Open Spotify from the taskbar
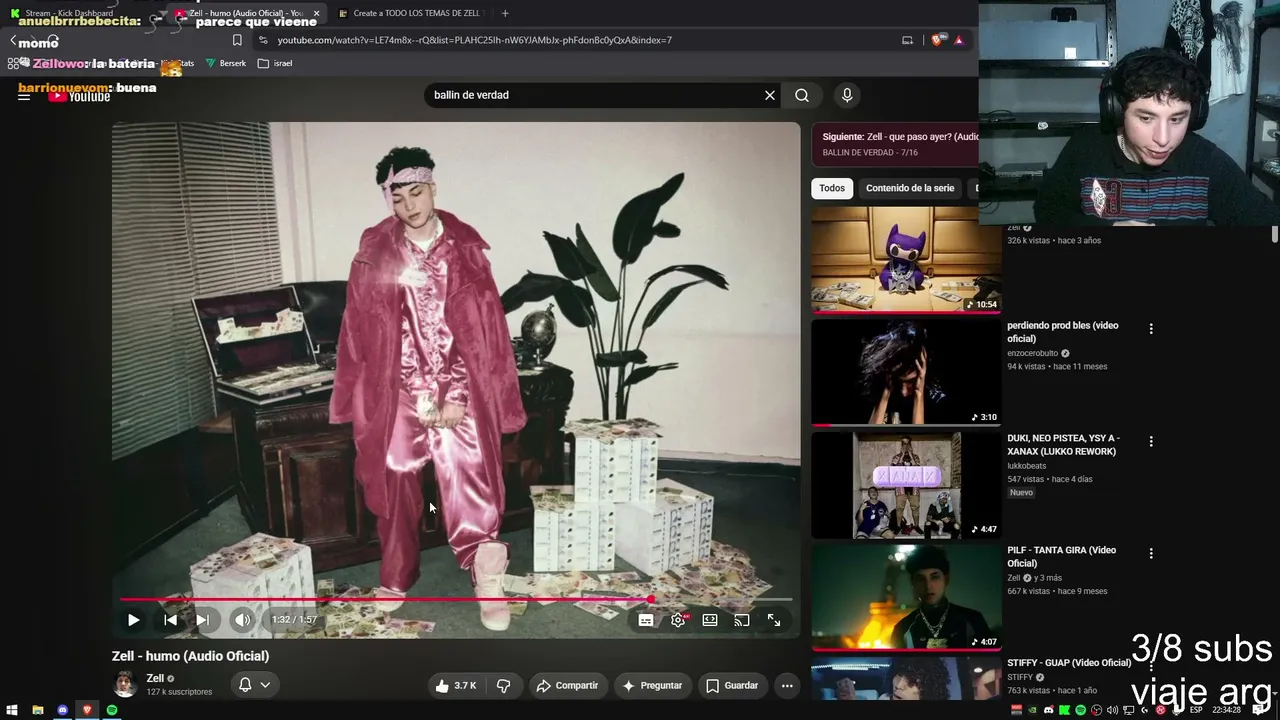The image size is (1280, 720). tap(112, 710)
